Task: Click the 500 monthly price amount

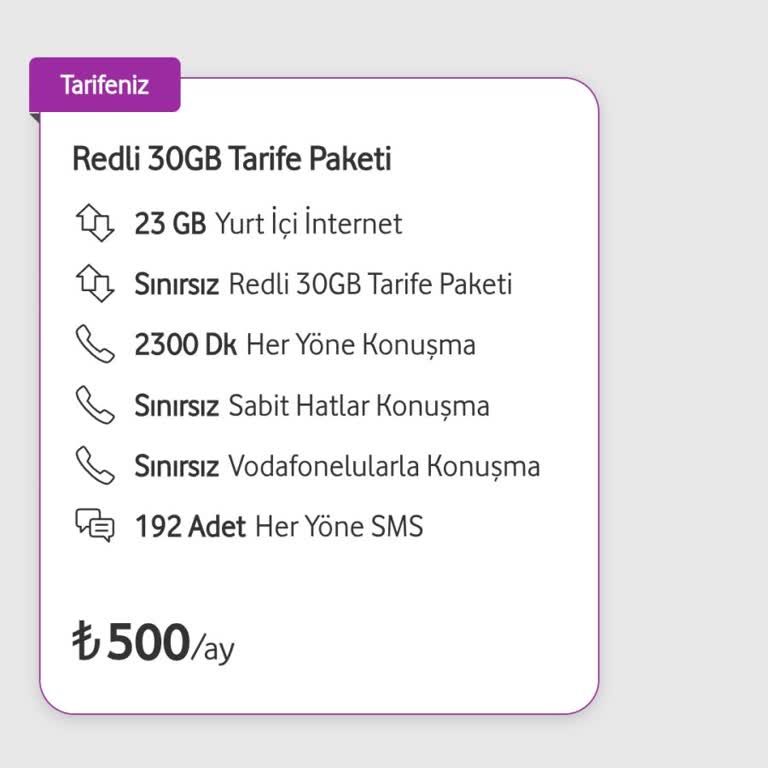Action: (x=148, y=641)
